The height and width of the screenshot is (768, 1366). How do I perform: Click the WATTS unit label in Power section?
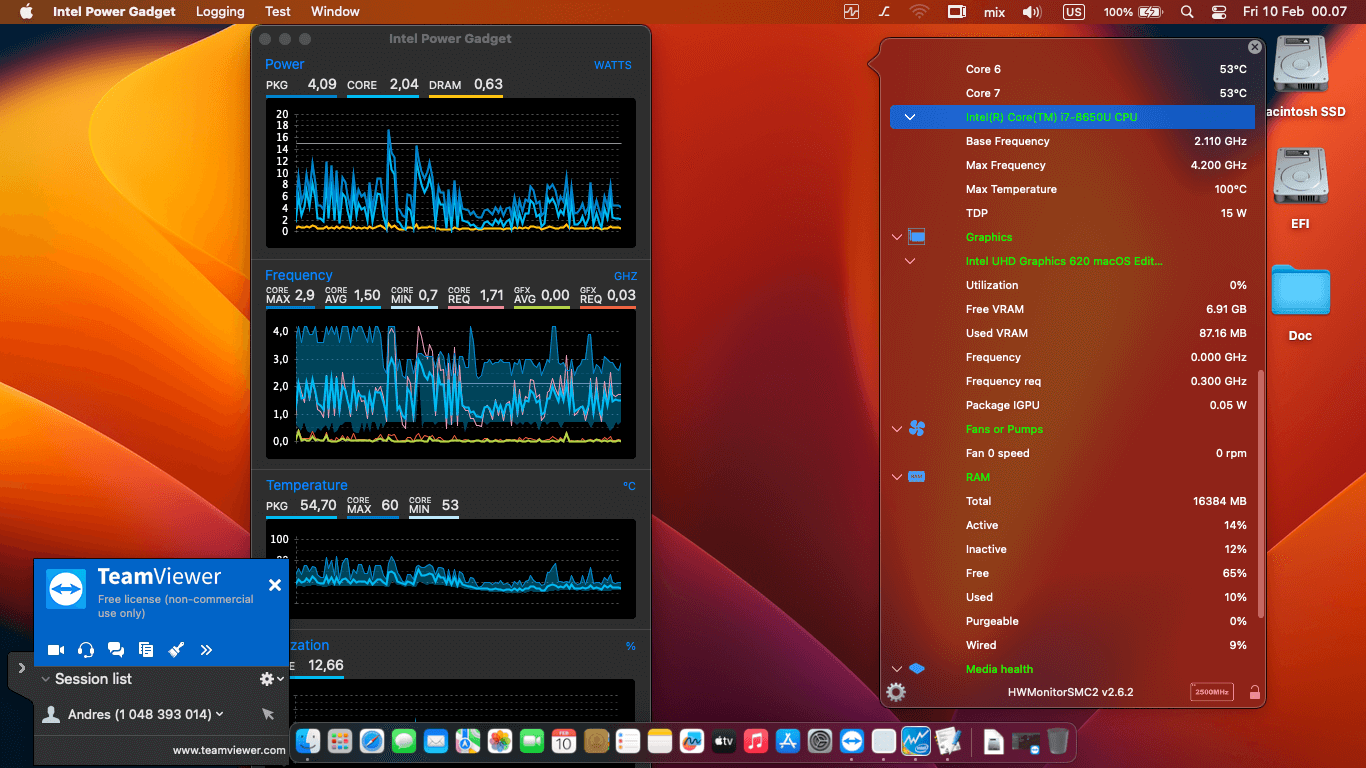613,65
